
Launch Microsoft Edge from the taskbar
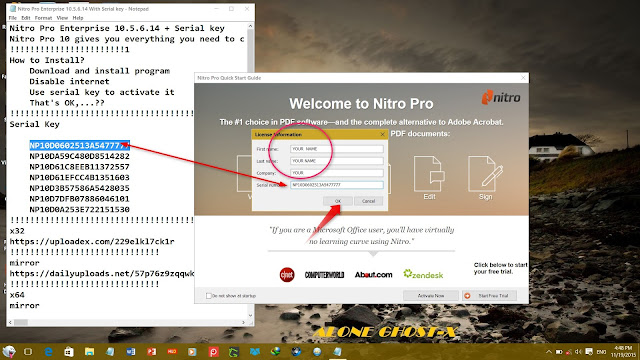coord(49,351)
